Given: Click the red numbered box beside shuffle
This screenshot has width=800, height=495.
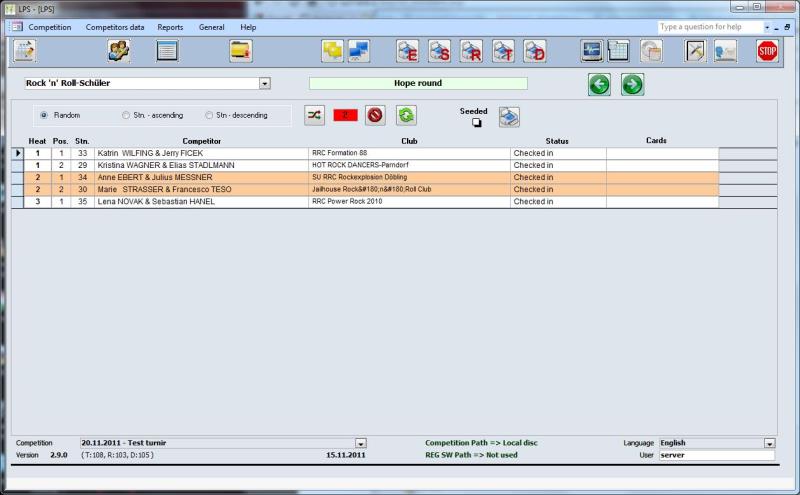Looking at the screenshot, I should (x=345, y=115).
